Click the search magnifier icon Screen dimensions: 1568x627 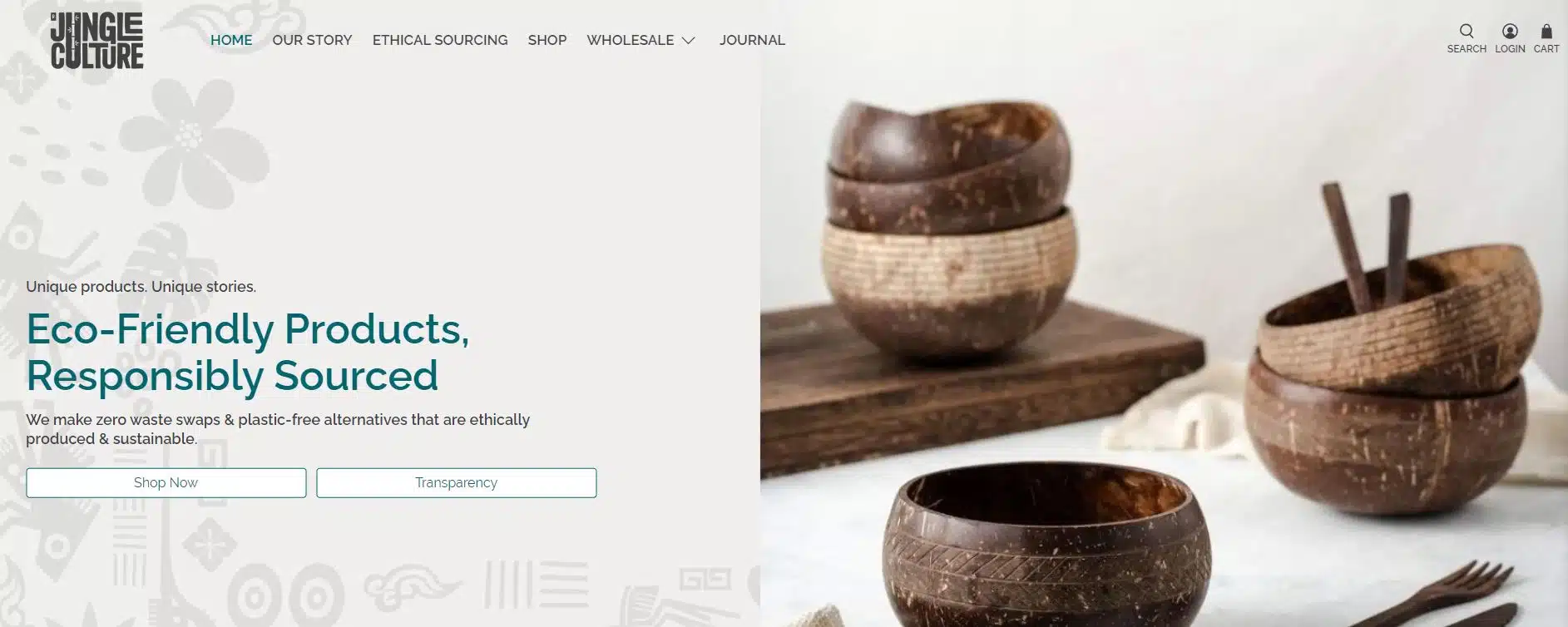click(1467, 31)
